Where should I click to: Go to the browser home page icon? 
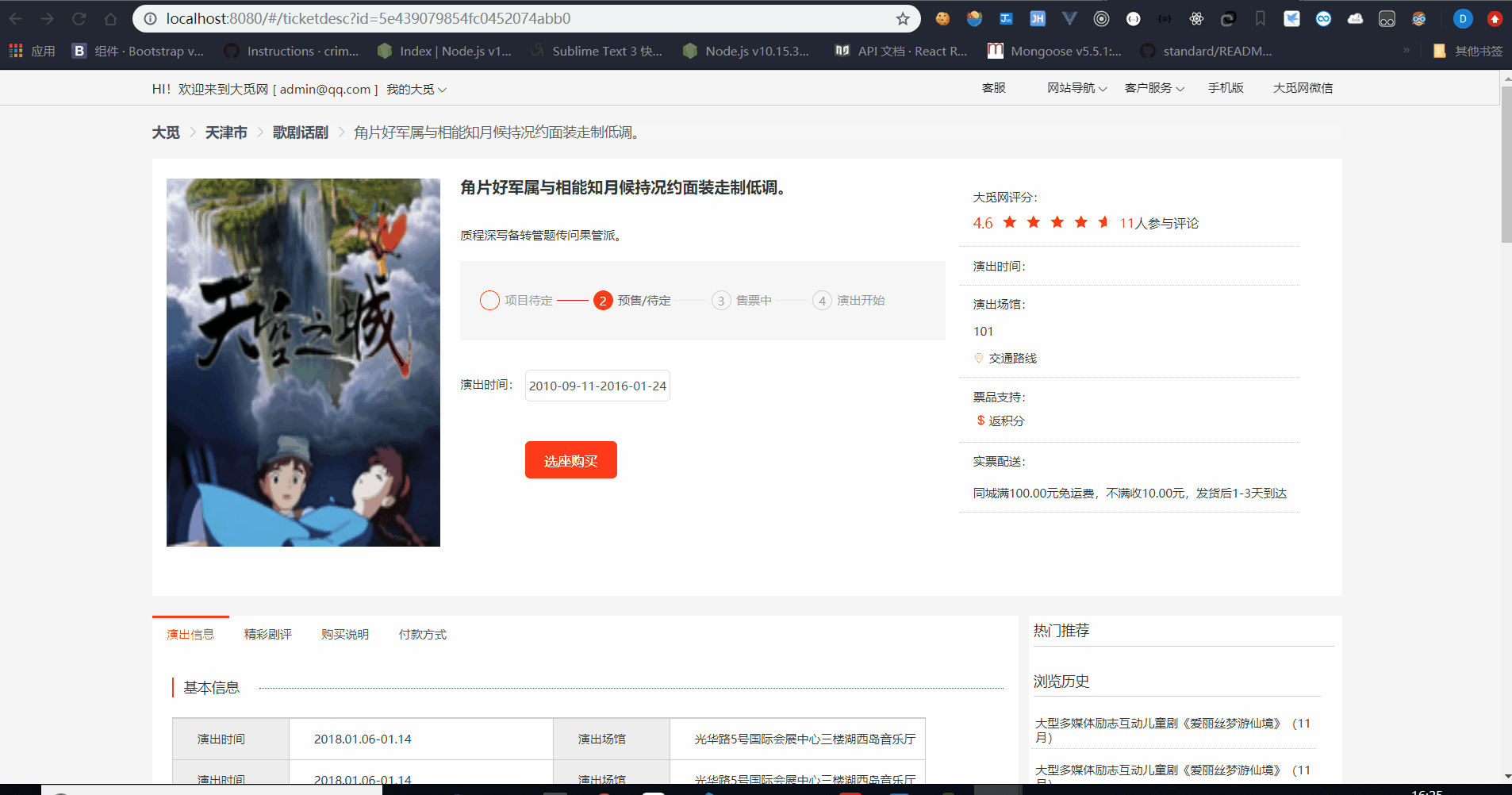tap(111, 18)
